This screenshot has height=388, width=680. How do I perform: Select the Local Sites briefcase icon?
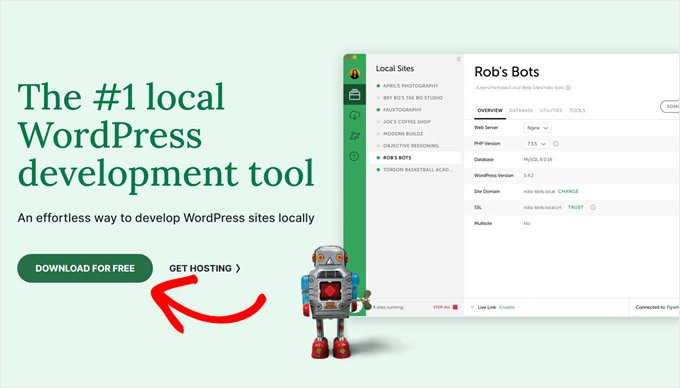(355, 95)
